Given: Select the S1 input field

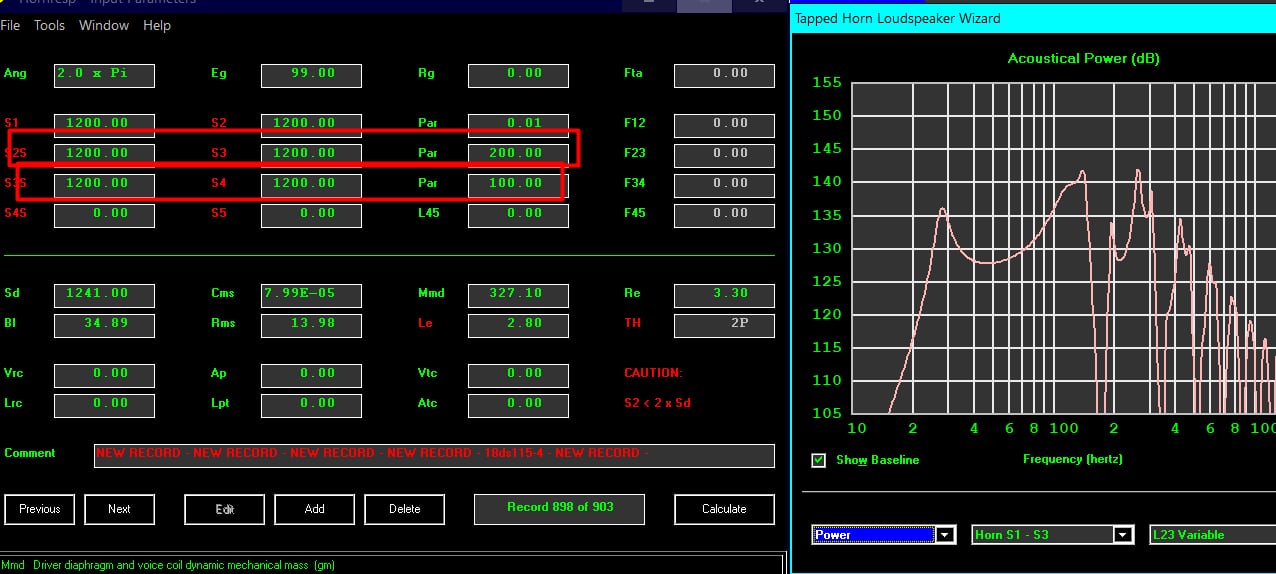Looking at the screenshot, I should (105, 125).
